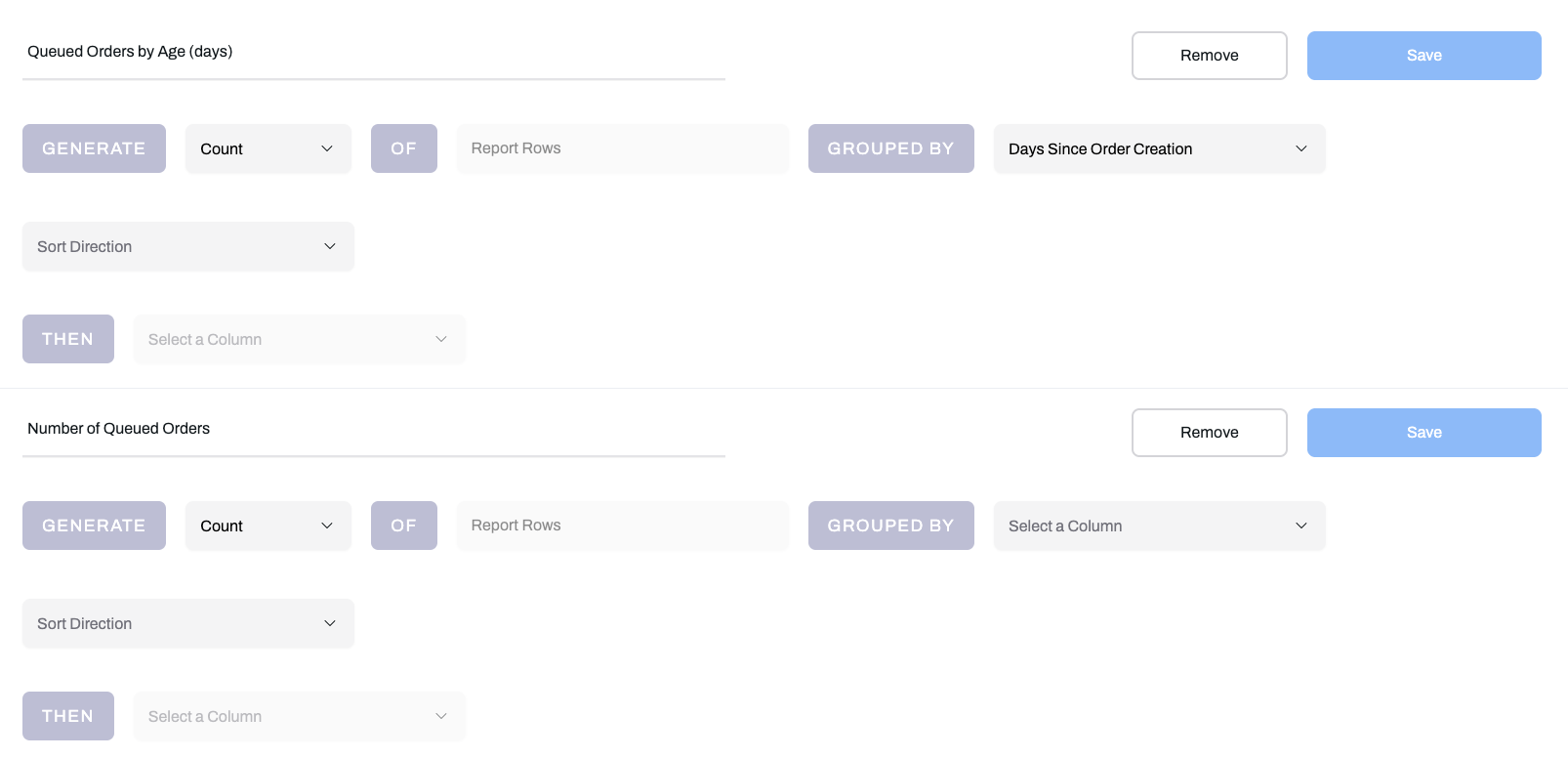Image resolution: width=1568 pixels, height=758 pixels.
Task: Click THEN label in Number of Queued Orders
Action: (67, 716)
